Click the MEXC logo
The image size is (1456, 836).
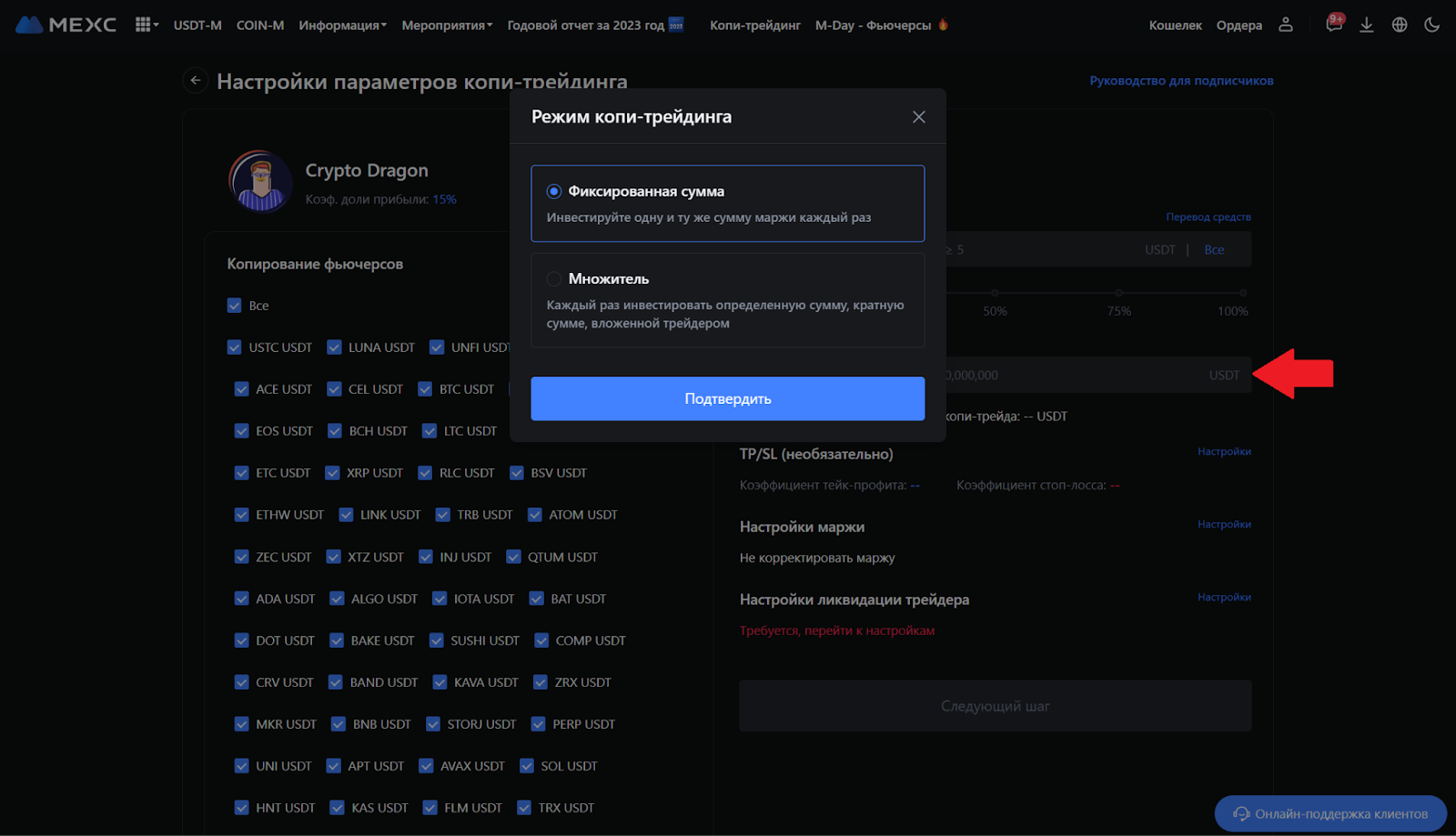click(x=66, y=25)
